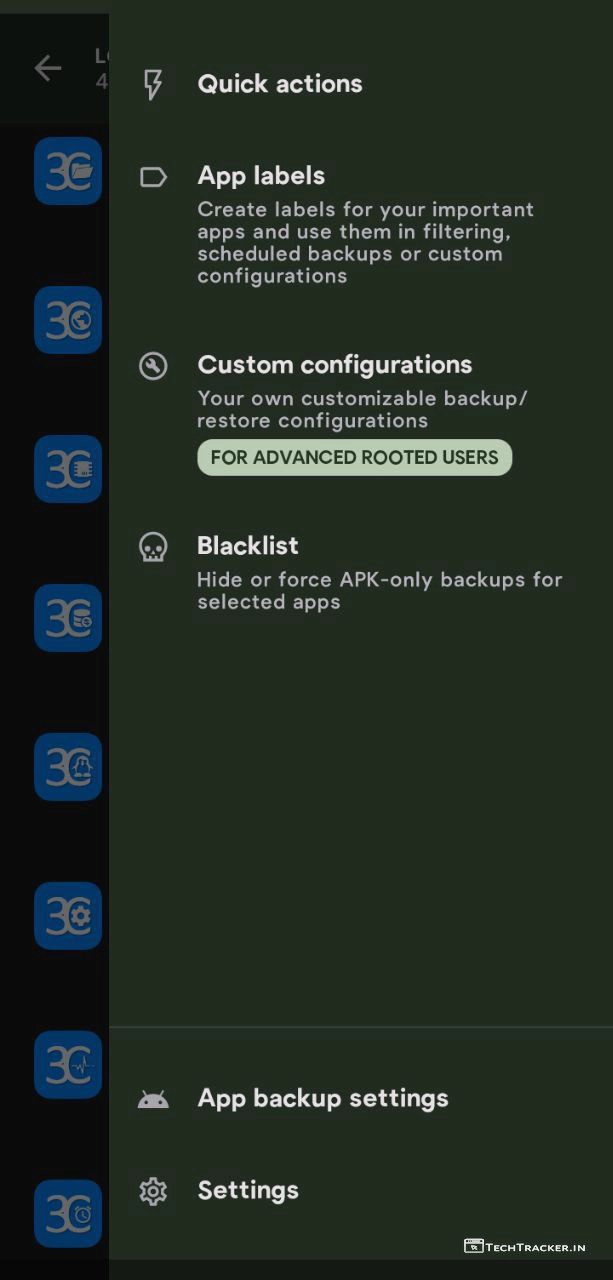Open Custom configurations menu entry
613x1280 pixels.
[334, 365]
